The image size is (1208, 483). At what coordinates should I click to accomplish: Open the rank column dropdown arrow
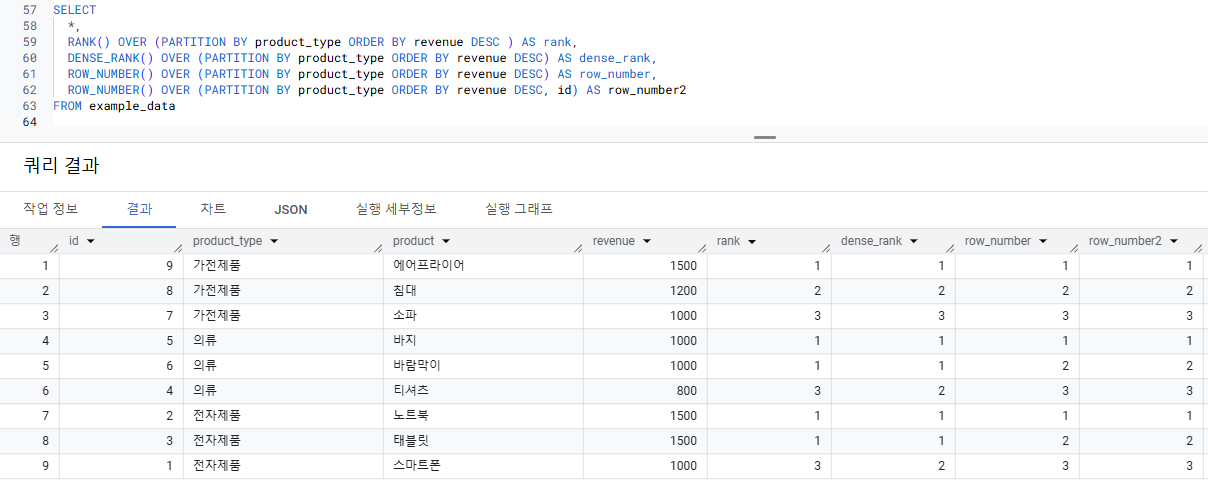point(751,241)
